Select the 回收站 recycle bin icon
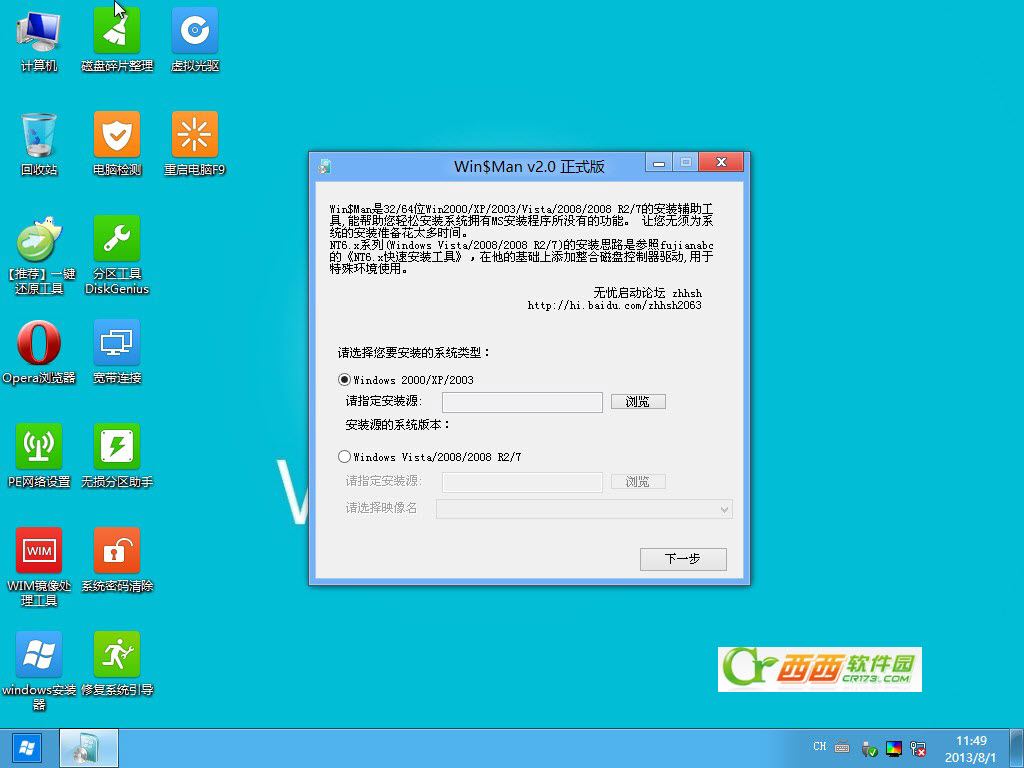The width and height of the screenshot is (1024, 768). [x=39, y=144]
